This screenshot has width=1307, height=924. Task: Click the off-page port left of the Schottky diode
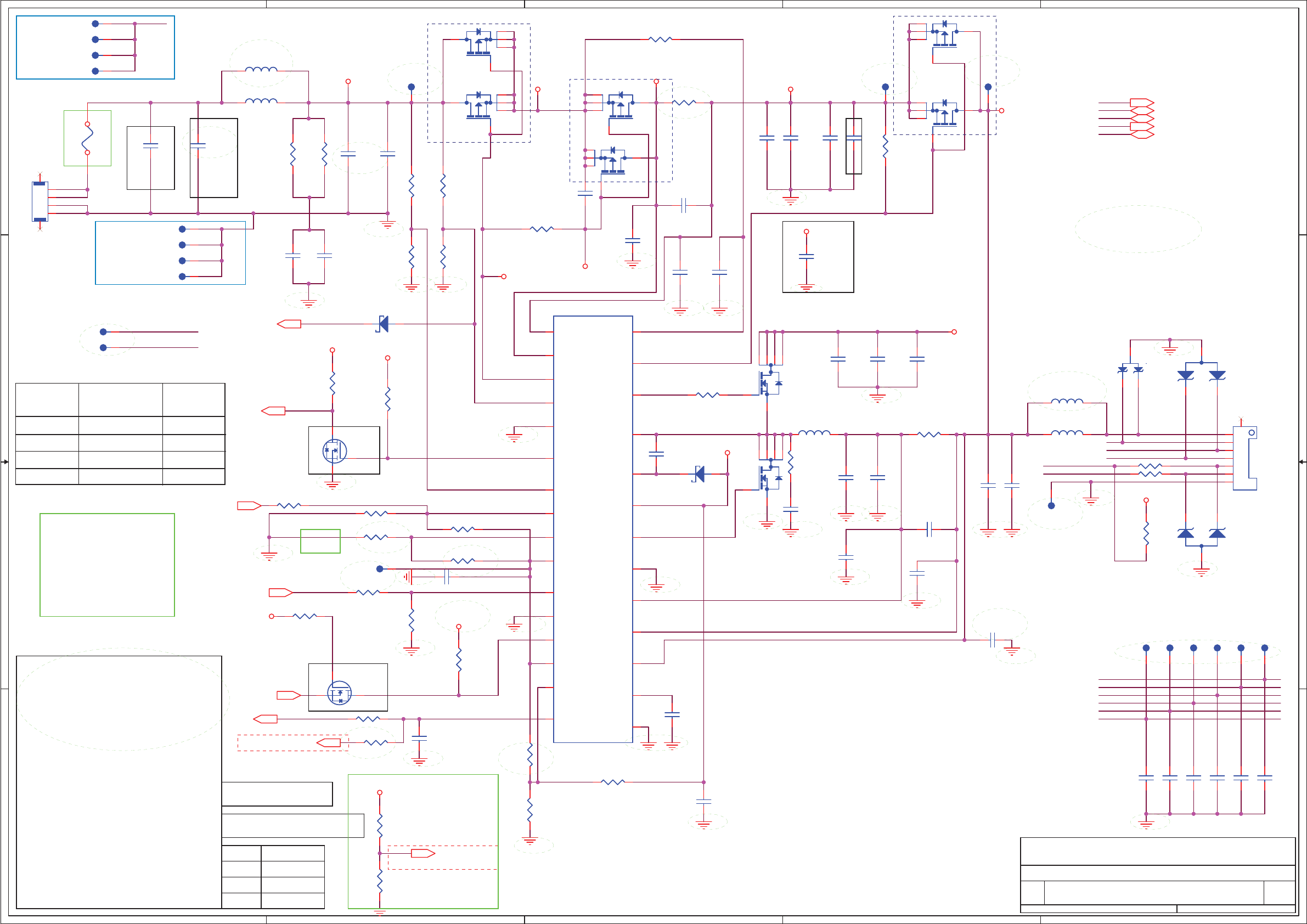289,324
